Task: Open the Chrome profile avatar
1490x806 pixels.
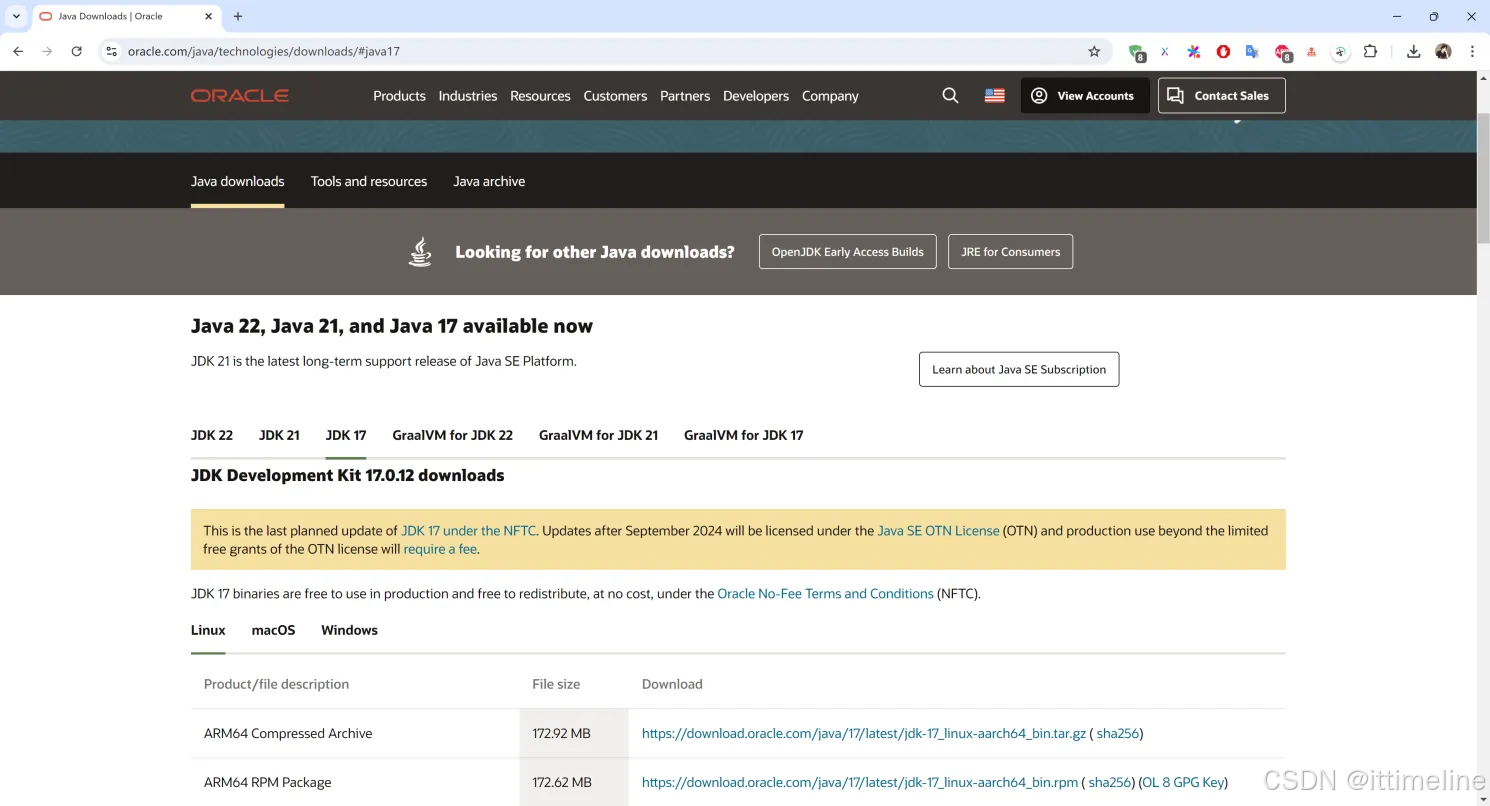Action: coord(1443,51)
